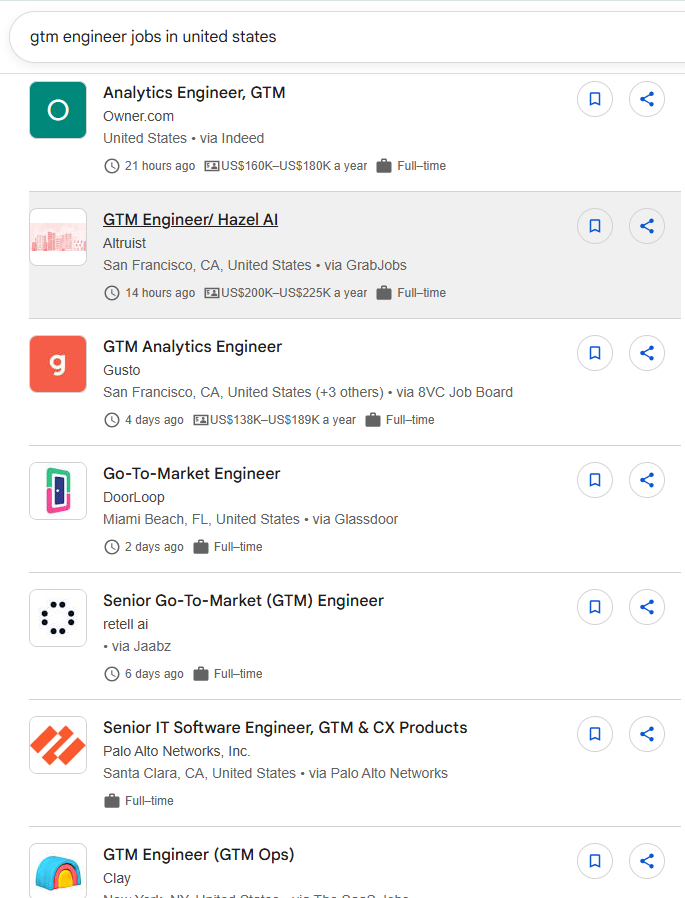Open the GTM Engineer/ Hazel AI title link
Screen dimensions: 685x898
tap(190, 220)
